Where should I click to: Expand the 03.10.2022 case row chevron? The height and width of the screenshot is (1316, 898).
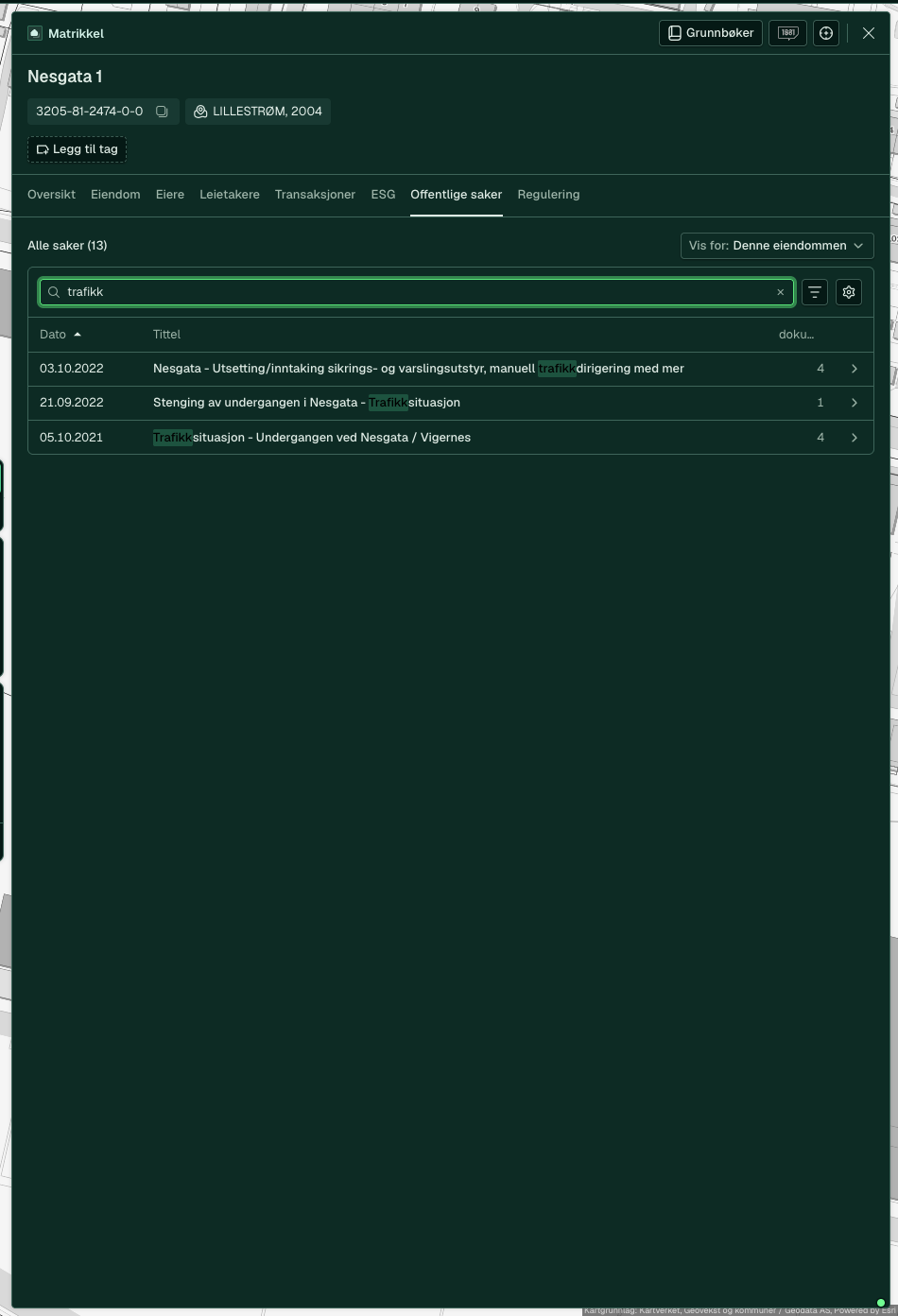[x=855, y=369]
